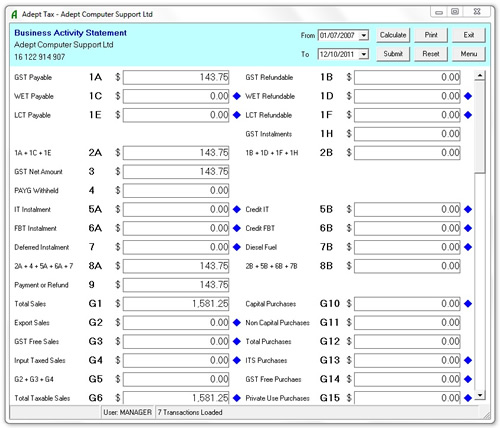Click the 7 Transactions Loaded status text
Screen dimensions: 500x428
click(190, 413)
